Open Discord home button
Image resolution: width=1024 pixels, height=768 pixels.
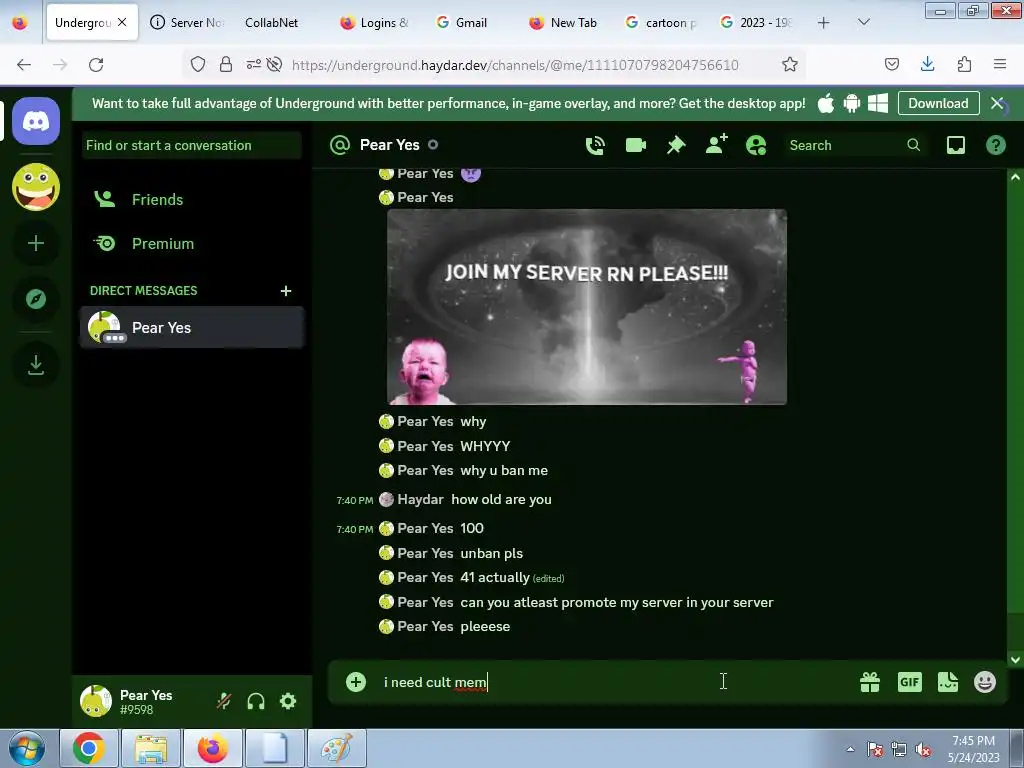[x=36, y=121]
